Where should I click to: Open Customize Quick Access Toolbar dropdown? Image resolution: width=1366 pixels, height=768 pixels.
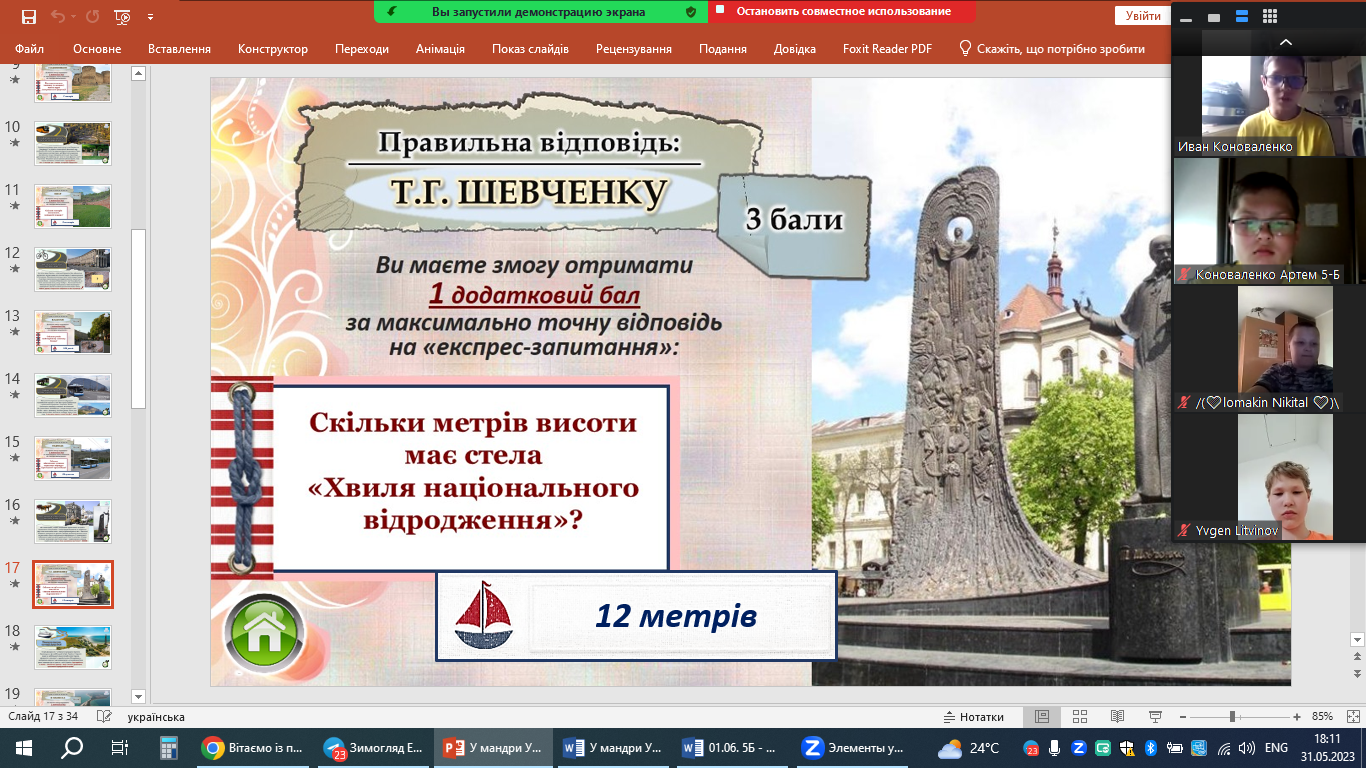point(150,17)
